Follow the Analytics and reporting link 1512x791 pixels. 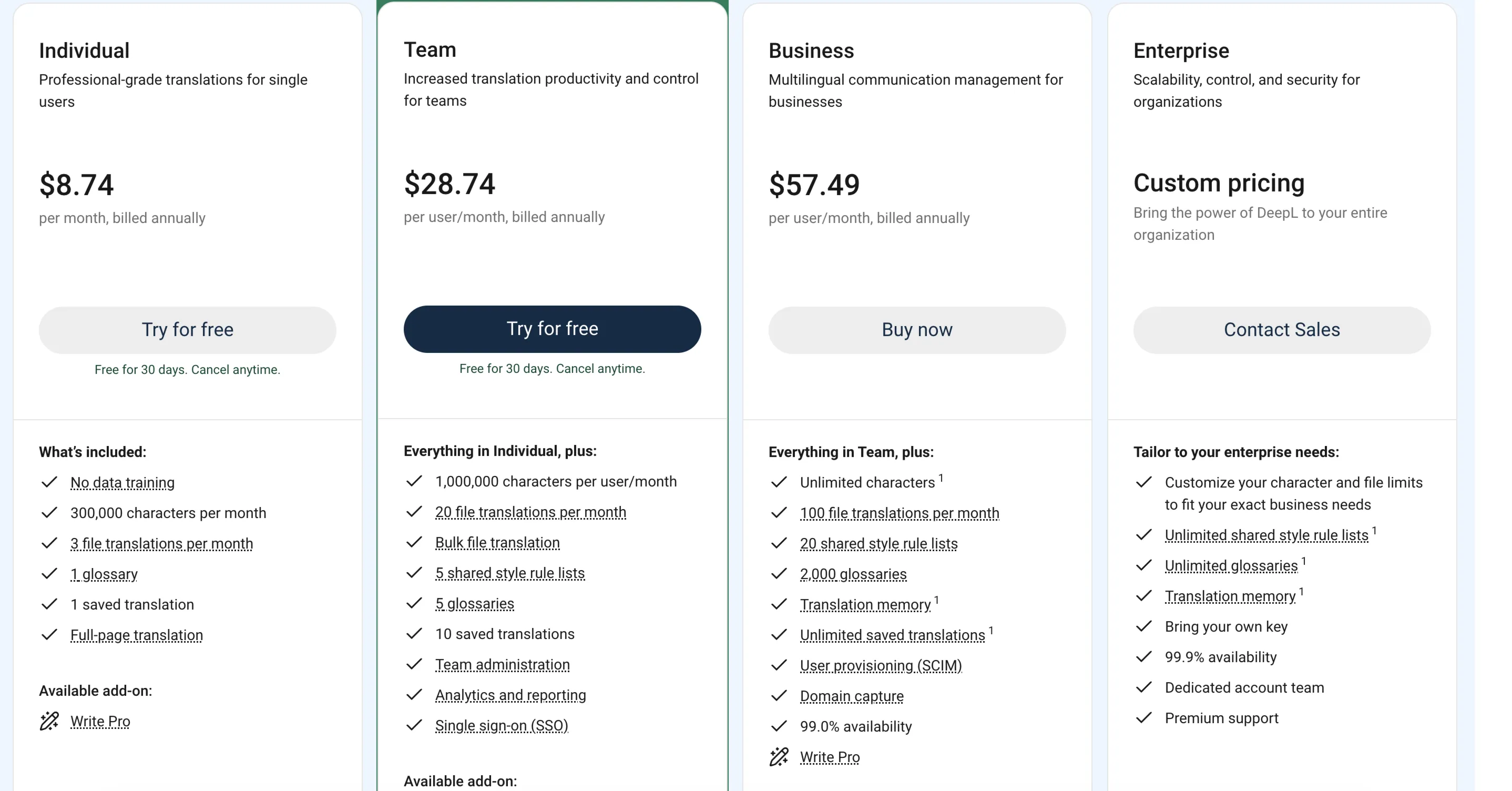pyautogui.click(x=510, y=695)
